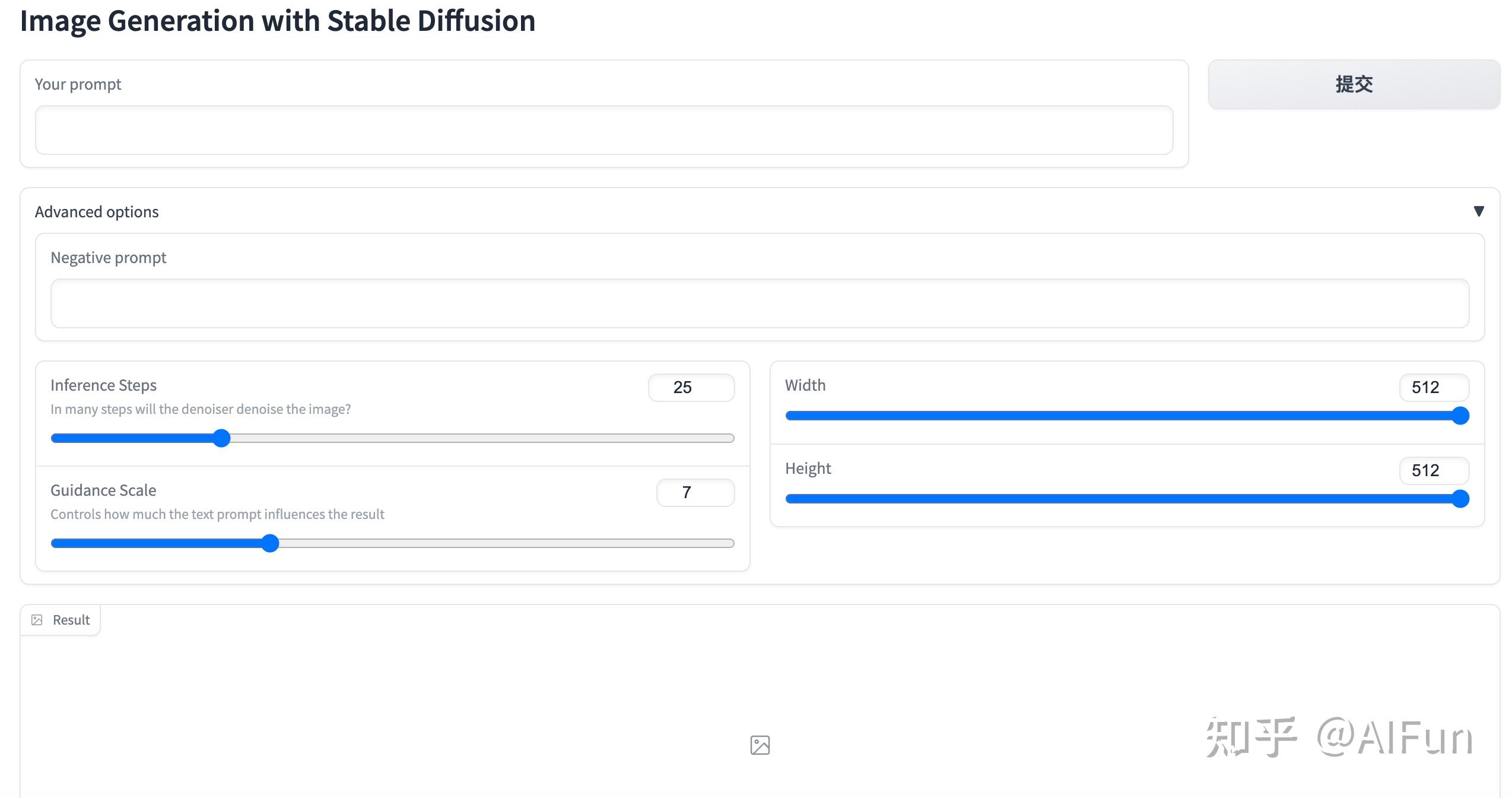The image size is (1512, 798).
Task: Click the Advanced options header label
Action: 97,212
